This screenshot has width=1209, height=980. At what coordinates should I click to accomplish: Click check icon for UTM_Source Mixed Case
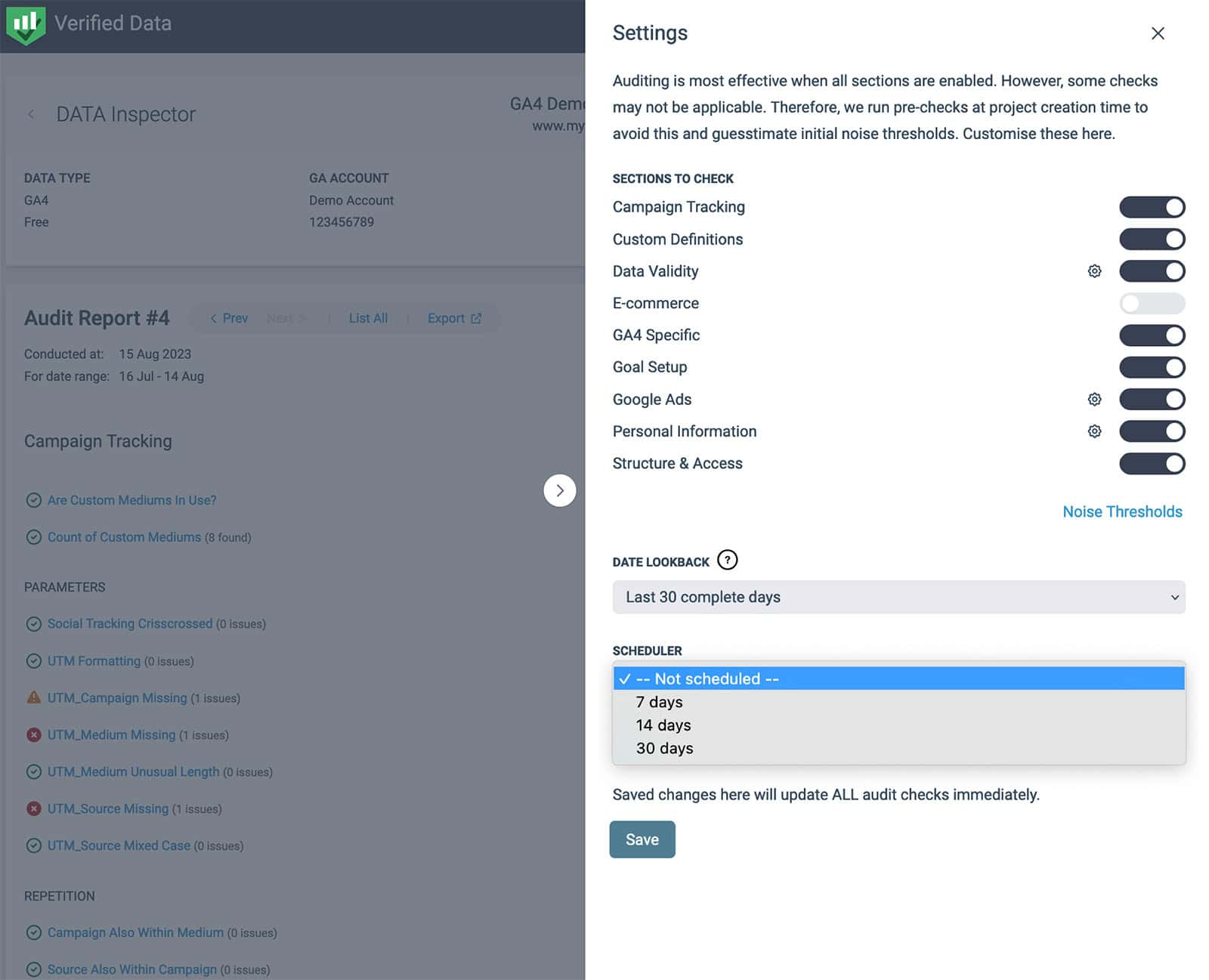pos(34,846)
